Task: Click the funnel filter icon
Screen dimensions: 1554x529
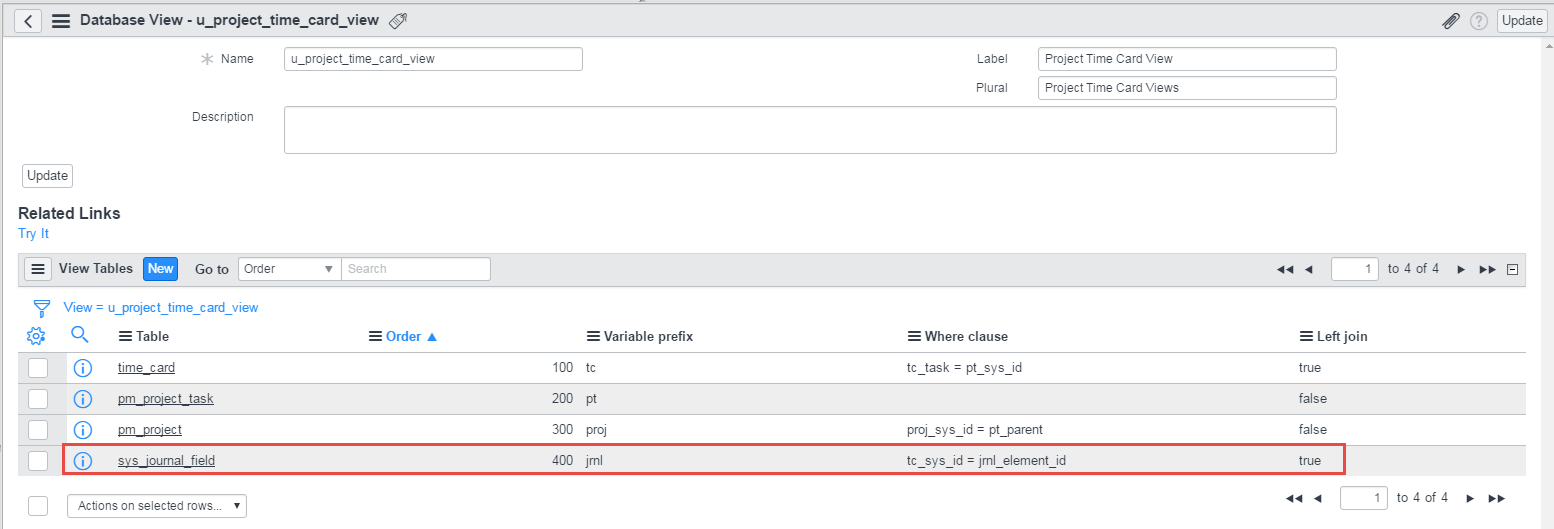Action: [x=42, y=307]
